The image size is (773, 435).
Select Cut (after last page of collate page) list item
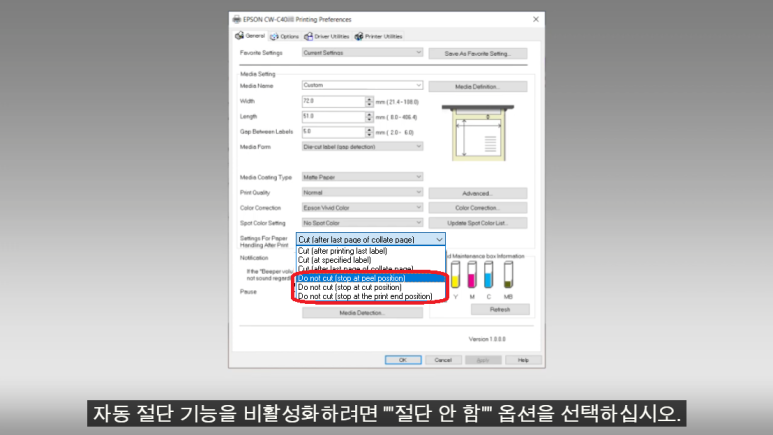pyautogui.click(x=371, y=269)
